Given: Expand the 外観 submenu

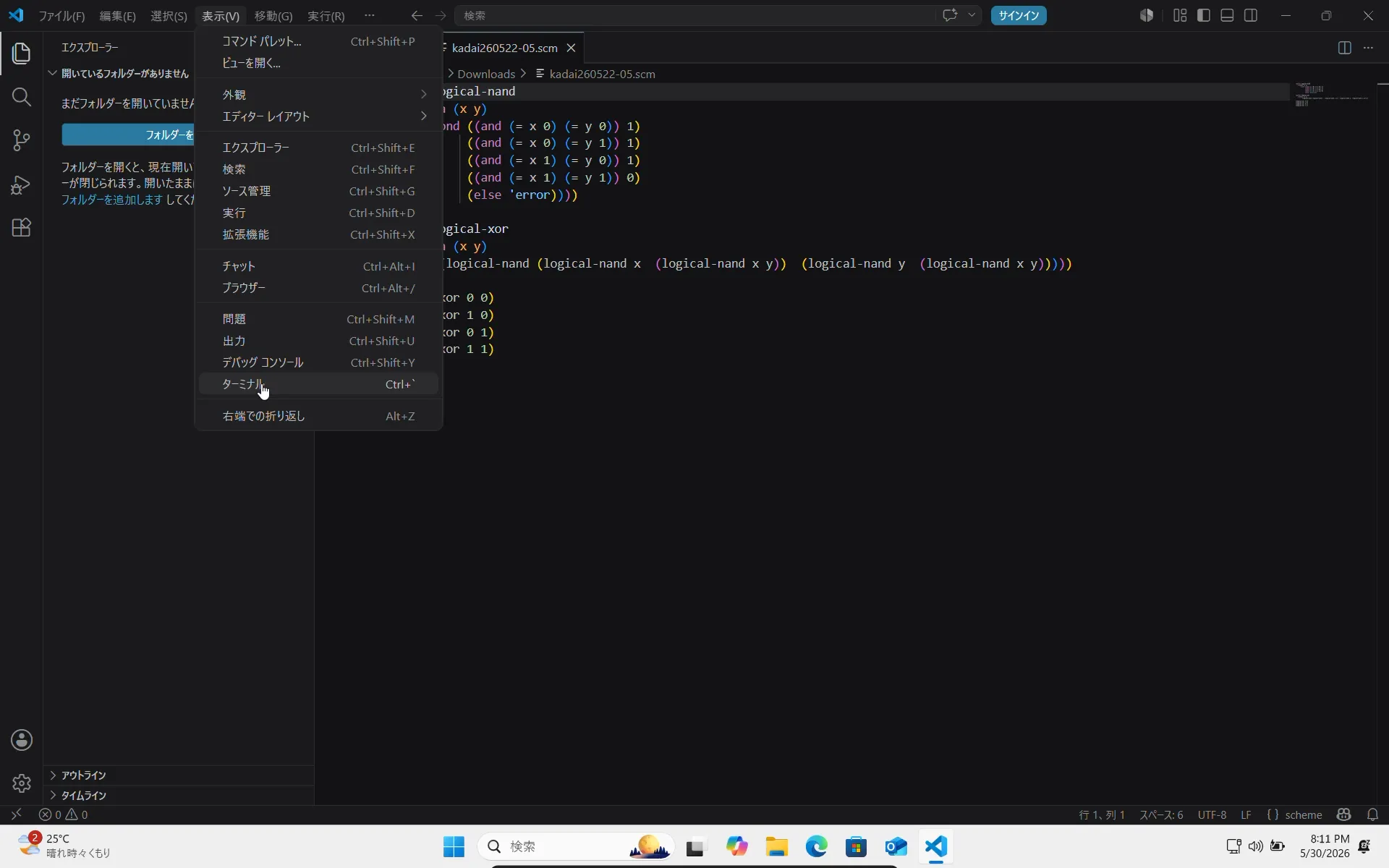Looking at the screenshot, I should coord(318,95).
